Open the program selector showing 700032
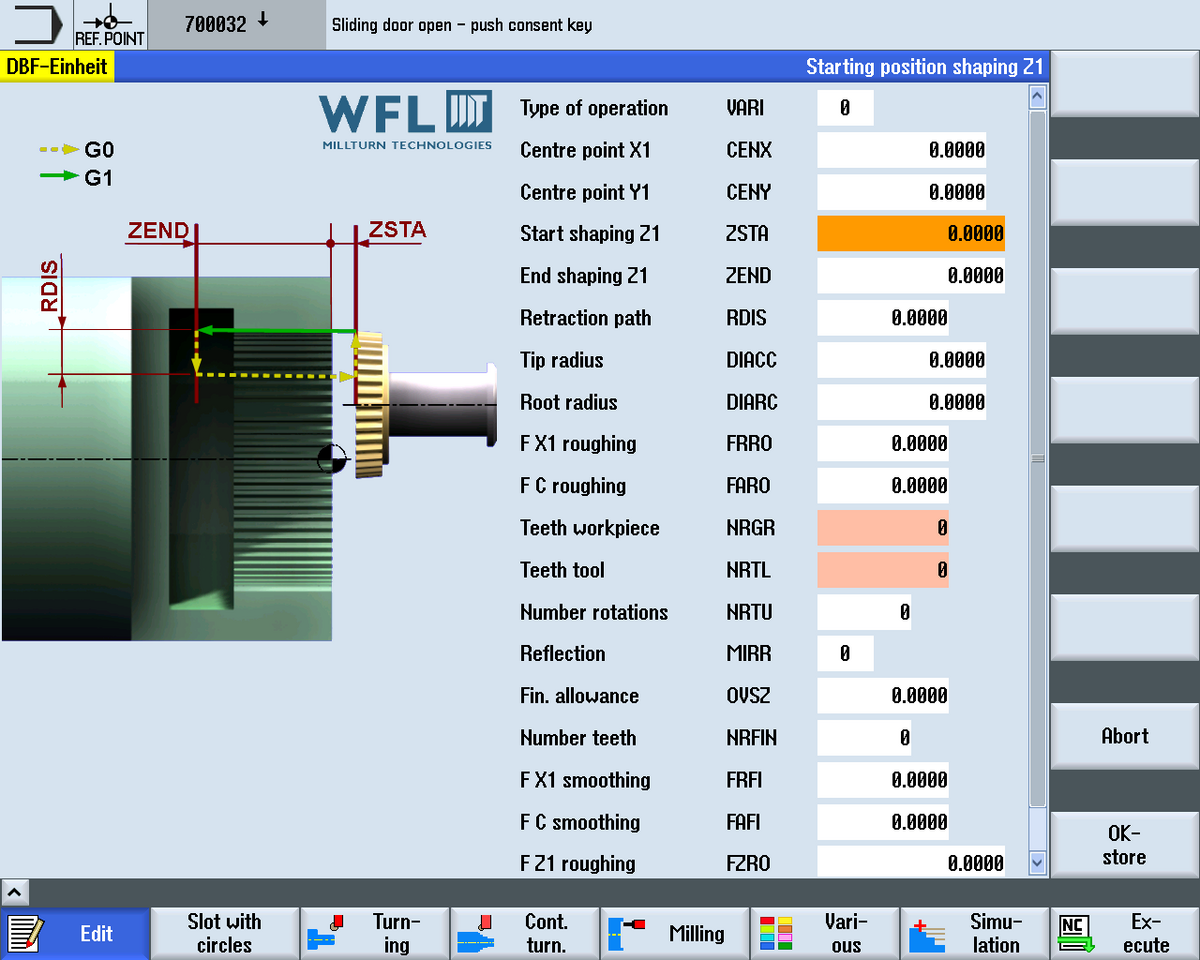 pos(236,25)
